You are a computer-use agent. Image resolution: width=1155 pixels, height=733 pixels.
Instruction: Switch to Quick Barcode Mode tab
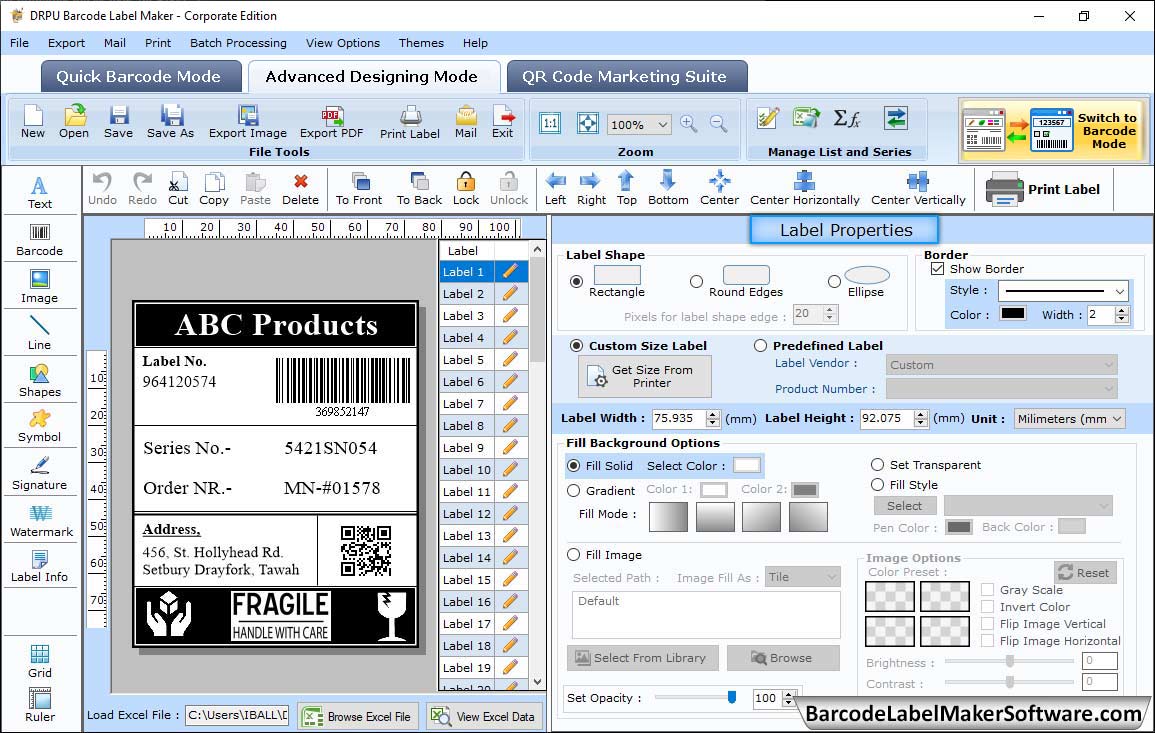click(x=140, y=77)
